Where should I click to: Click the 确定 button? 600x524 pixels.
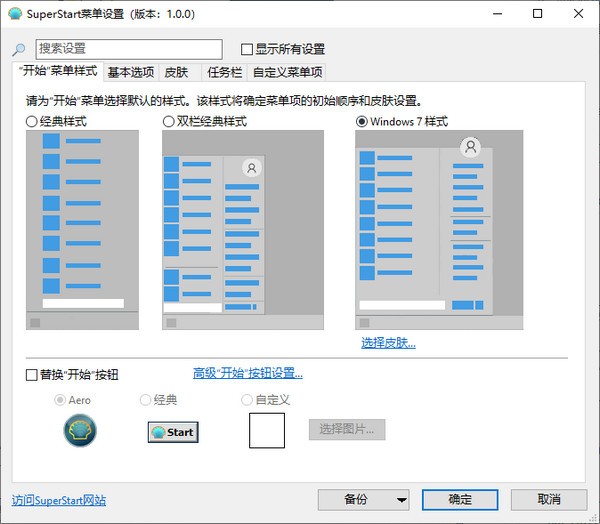pyautogui.click(x=460, y=500)
